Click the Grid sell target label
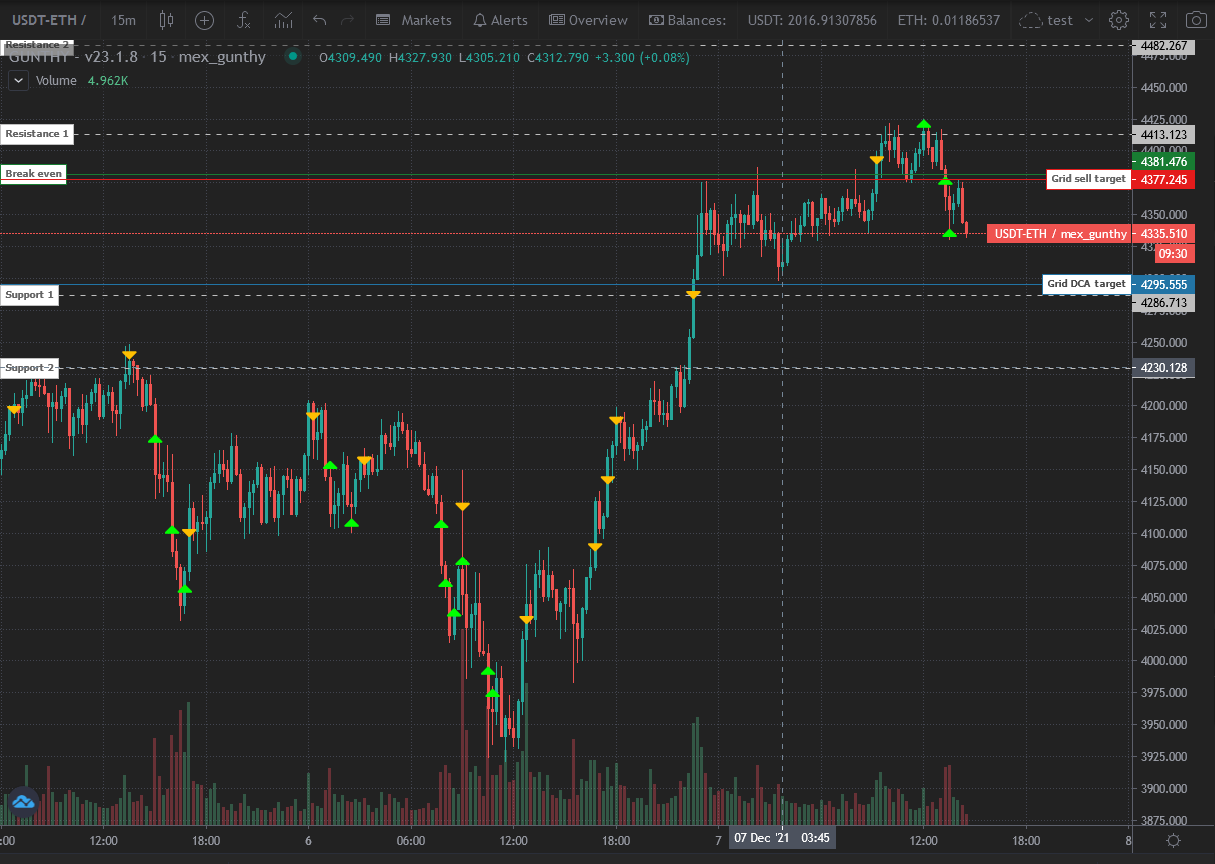Image resolution: width=1215 pixels, height=864 pixels. [1088, 179]
